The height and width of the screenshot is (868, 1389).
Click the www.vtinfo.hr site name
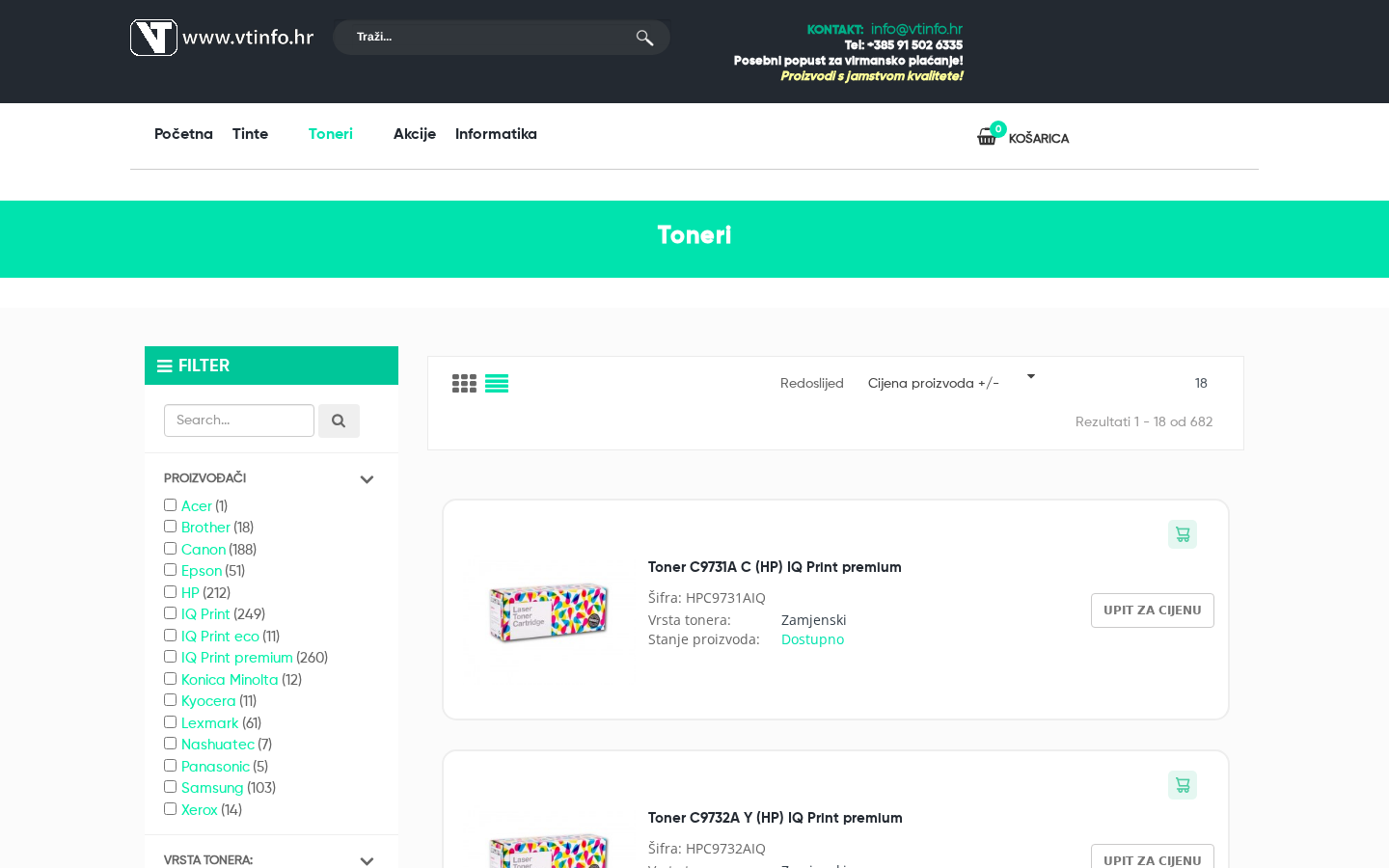(248, 38)
